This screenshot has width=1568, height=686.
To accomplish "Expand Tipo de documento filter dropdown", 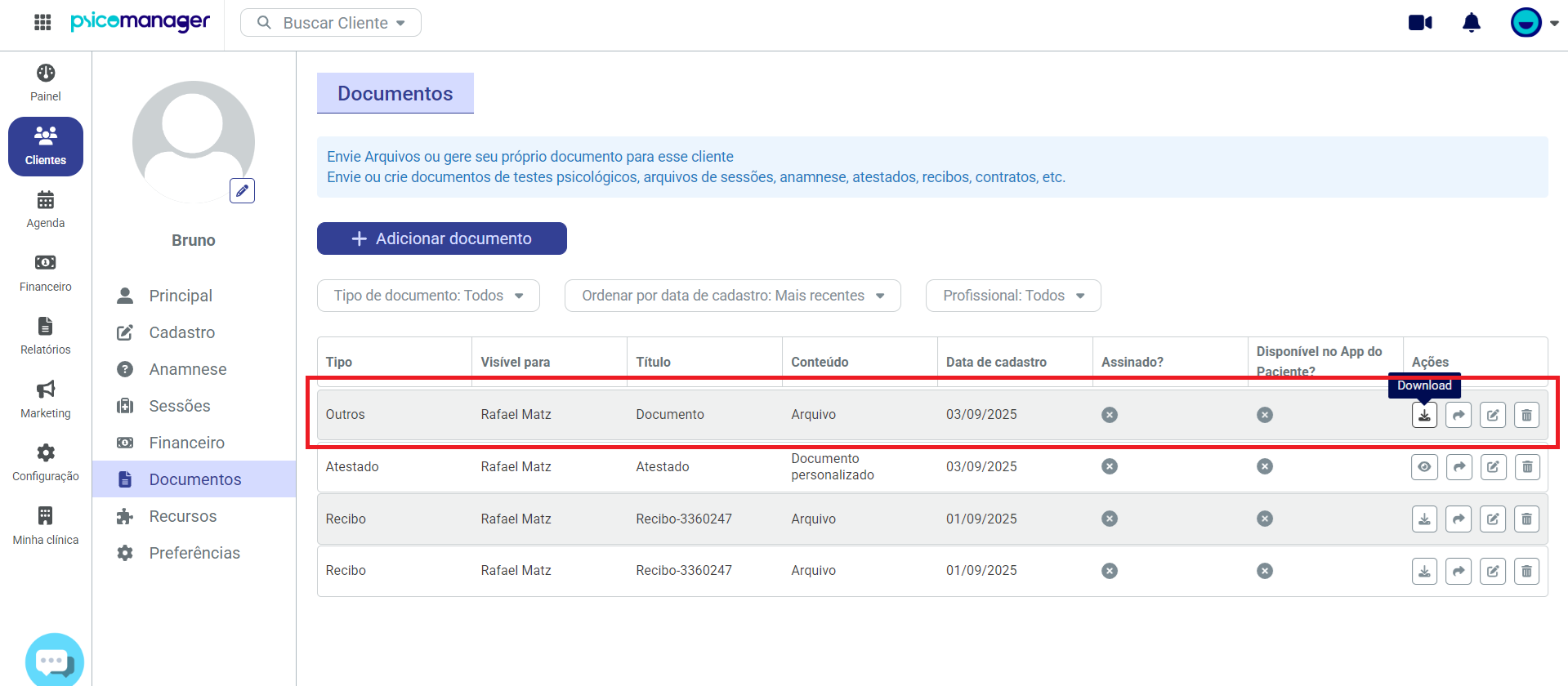I will [428, 296].
